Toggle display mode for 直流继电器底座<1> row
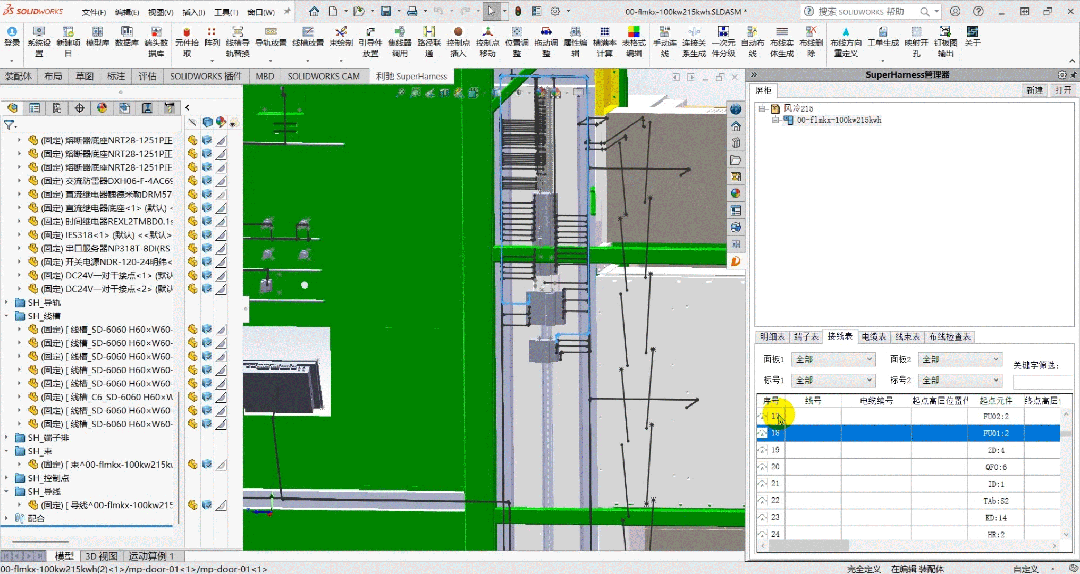 207,207
